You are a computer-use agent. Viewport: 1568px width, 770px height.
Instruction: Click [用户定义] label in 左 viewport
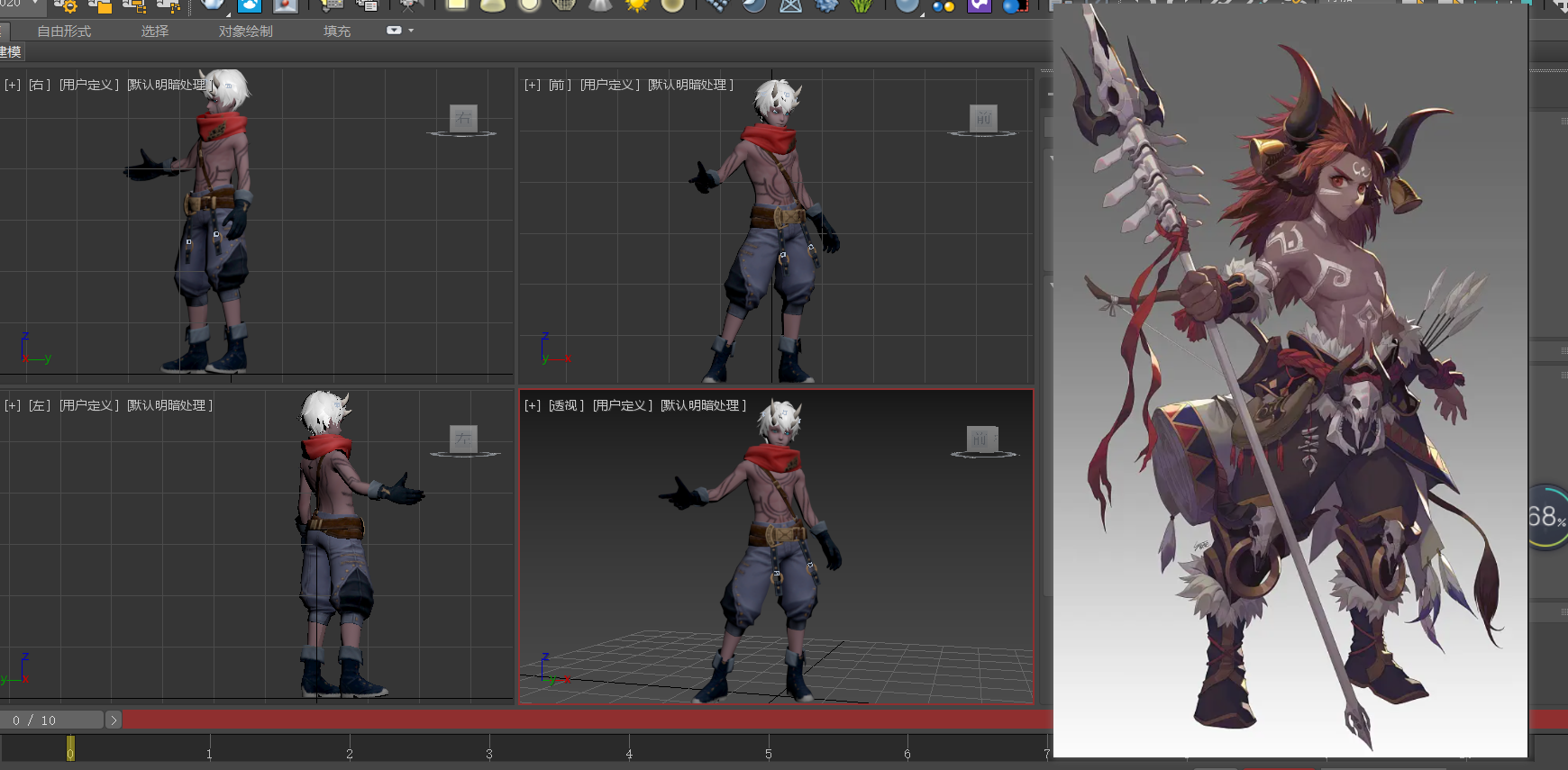89,406
